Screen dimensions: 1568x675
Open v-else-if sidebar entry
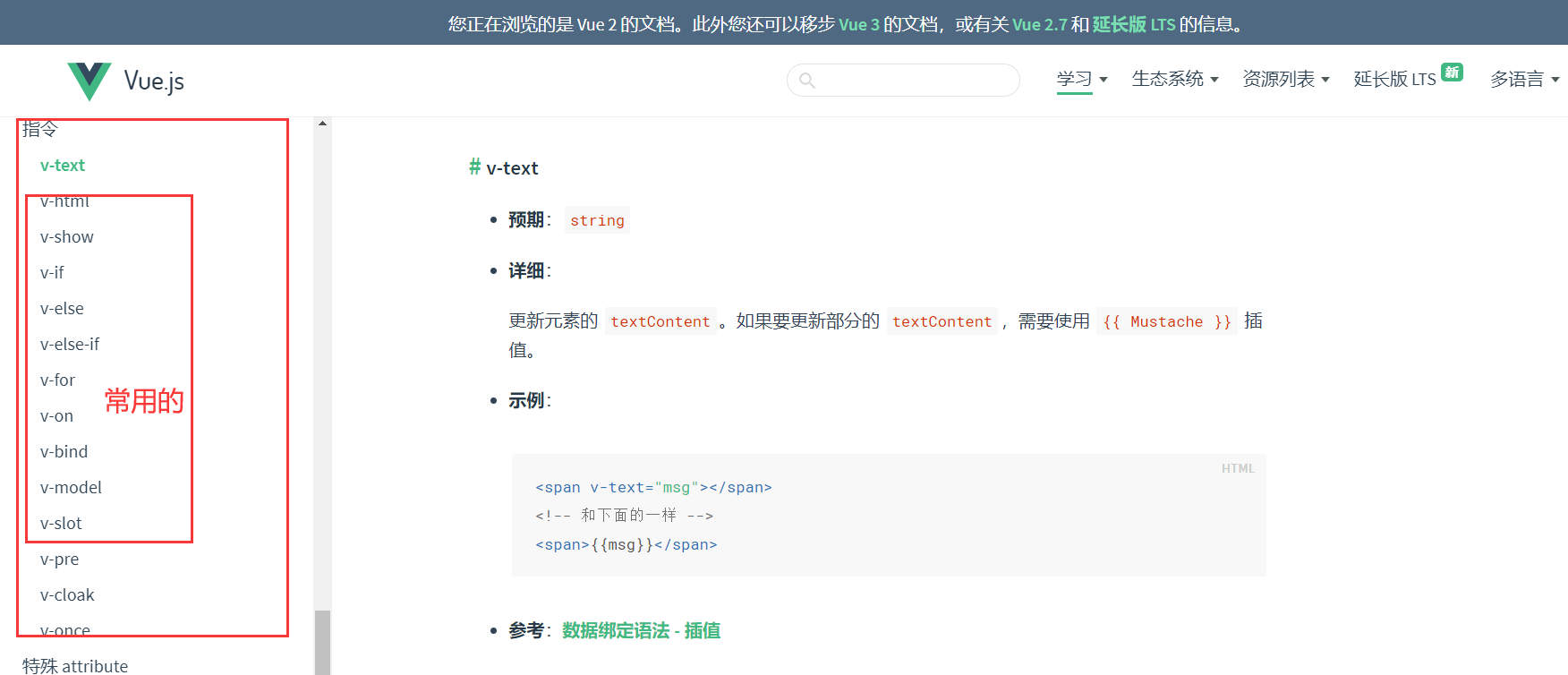[x=70, y=345]
